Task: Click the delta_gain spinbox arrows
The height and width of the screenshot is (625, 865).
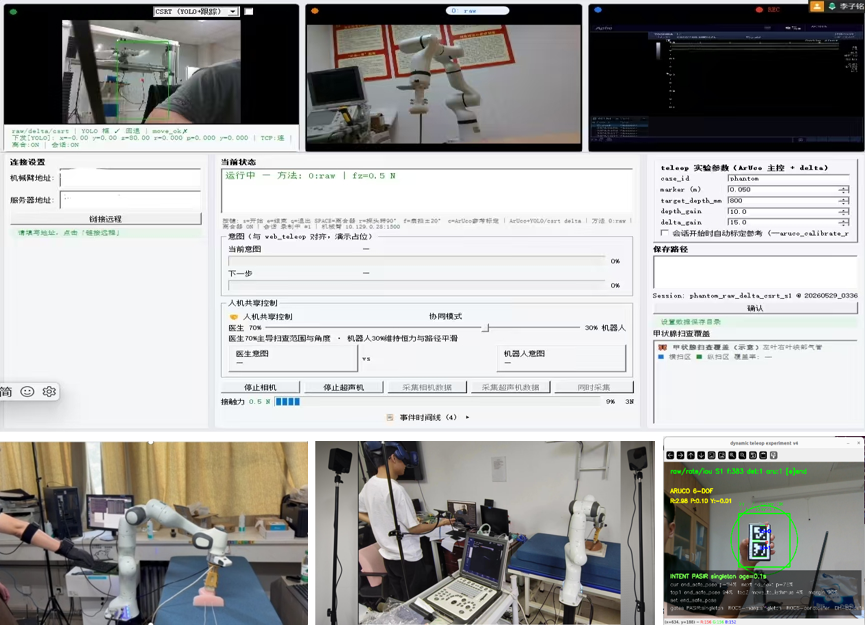Action: pyautogui.click(x=843, y=222)
